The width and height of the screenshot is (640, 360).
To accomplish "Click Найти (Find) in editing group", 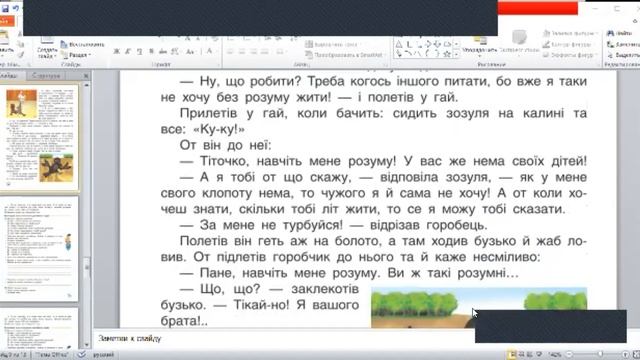I will tap(620, 33).
